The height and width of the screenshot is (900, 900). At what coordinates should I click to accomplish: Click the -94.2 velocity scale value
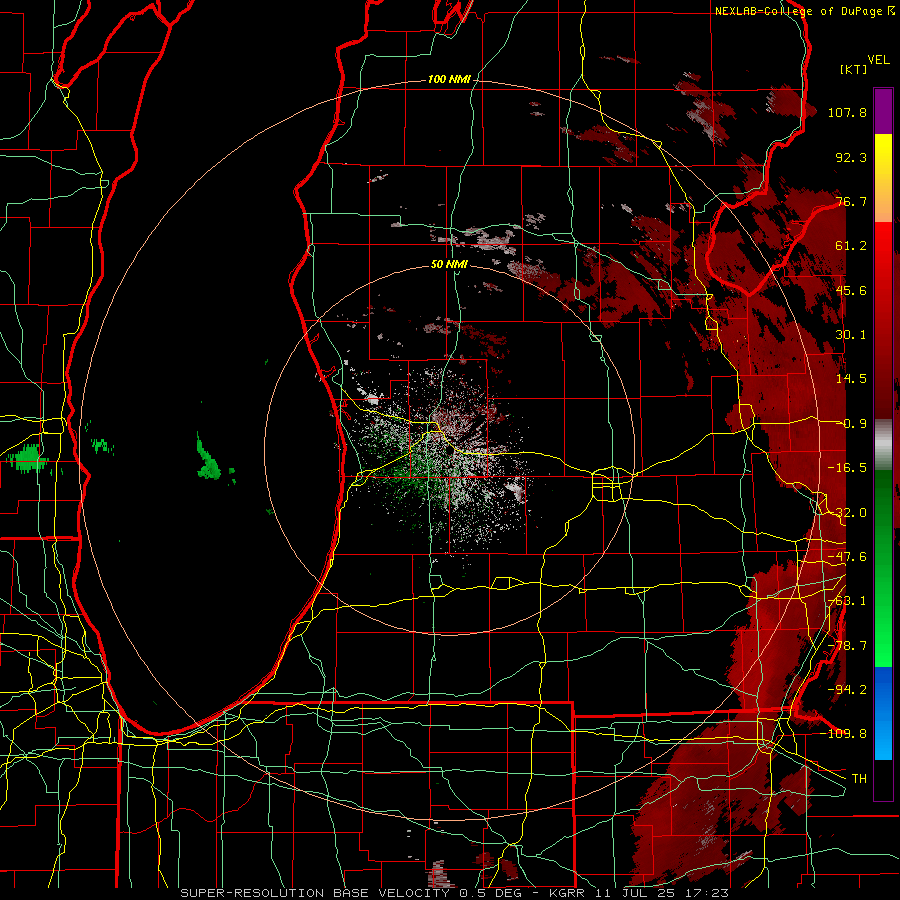[x=847, y=690]
